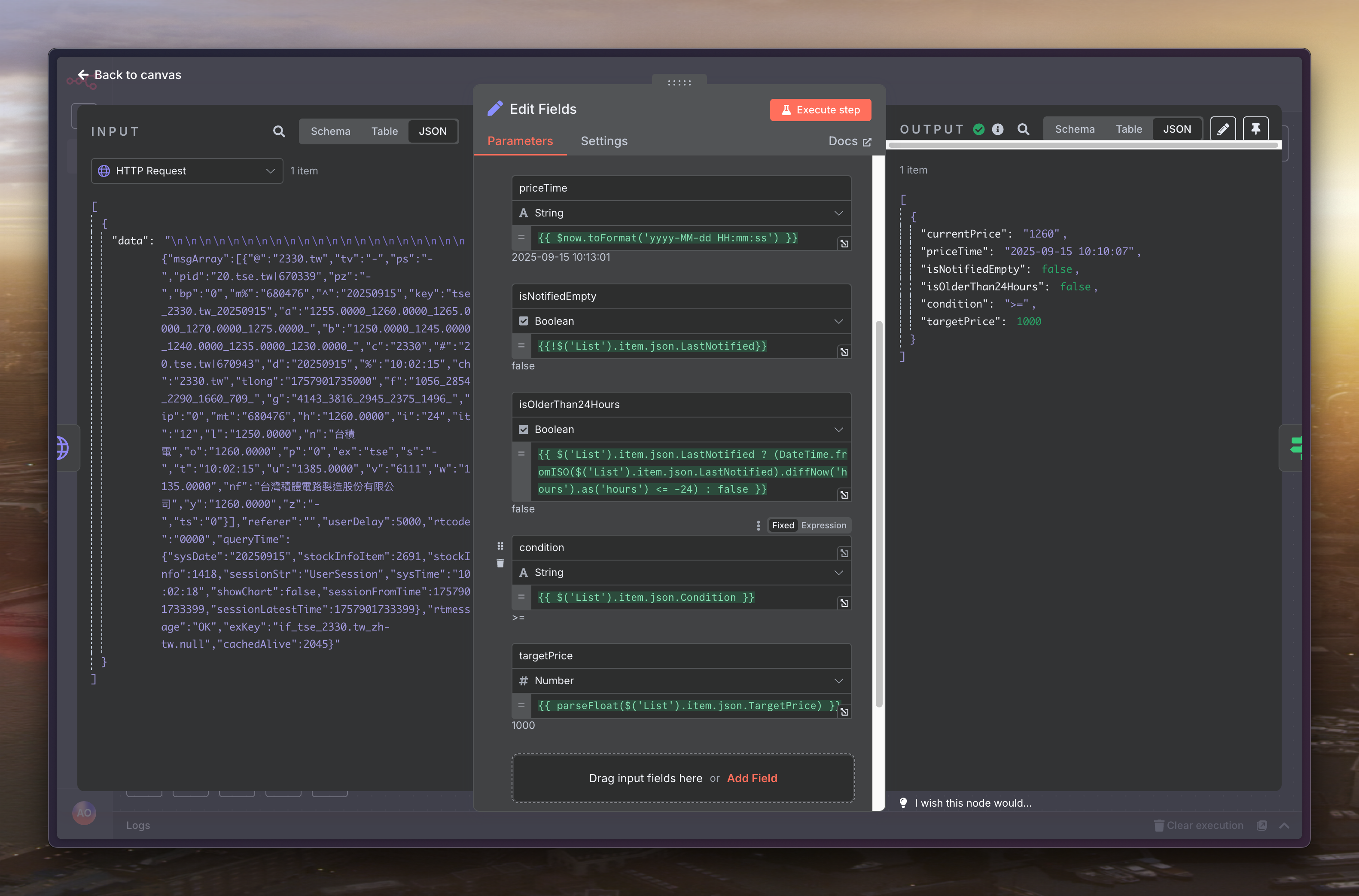
Task: Select JSON view in input panel
Action: [x=433, y=131]
